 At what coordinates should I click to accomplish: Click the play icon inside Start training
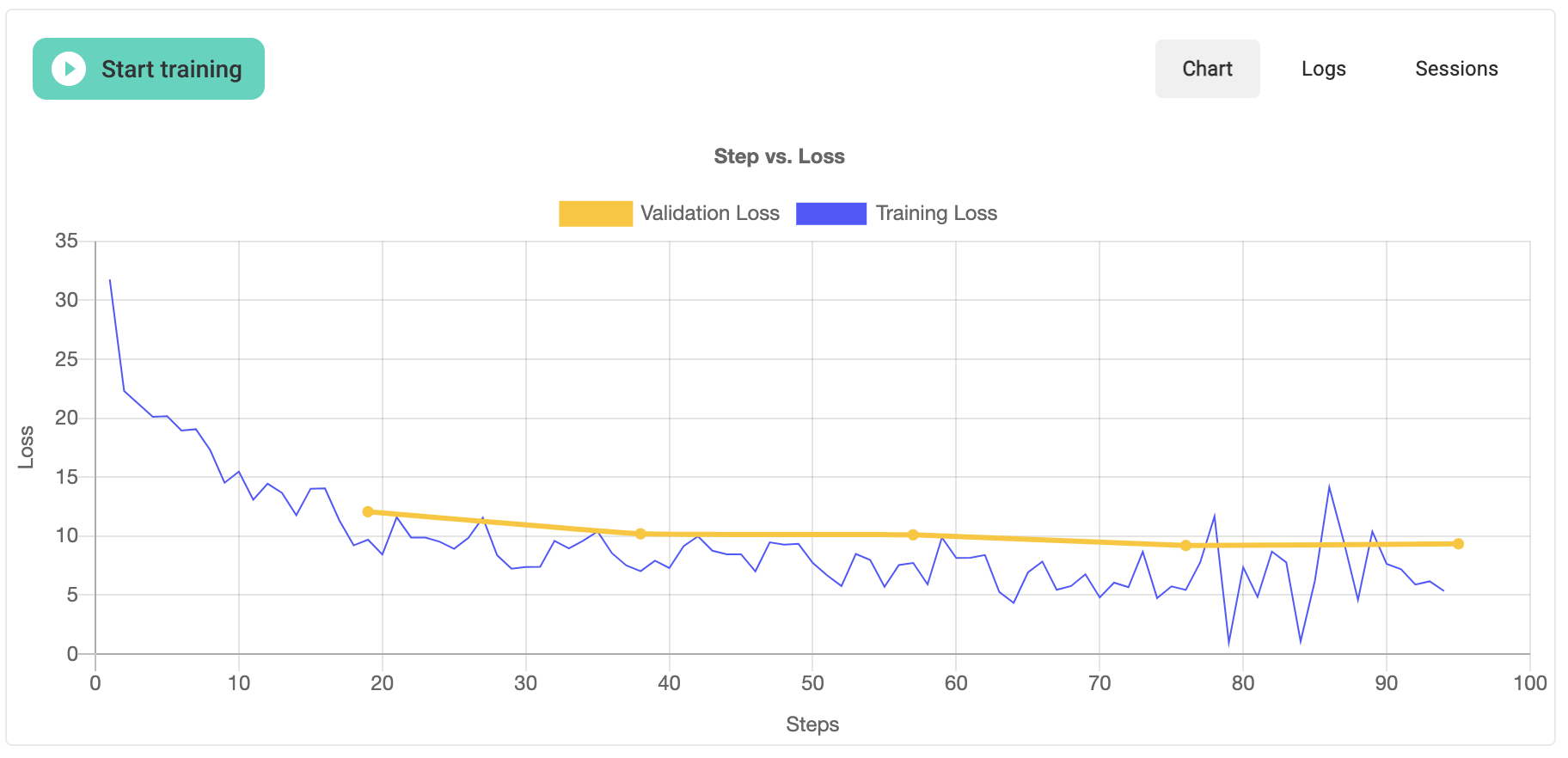[69, 69]
